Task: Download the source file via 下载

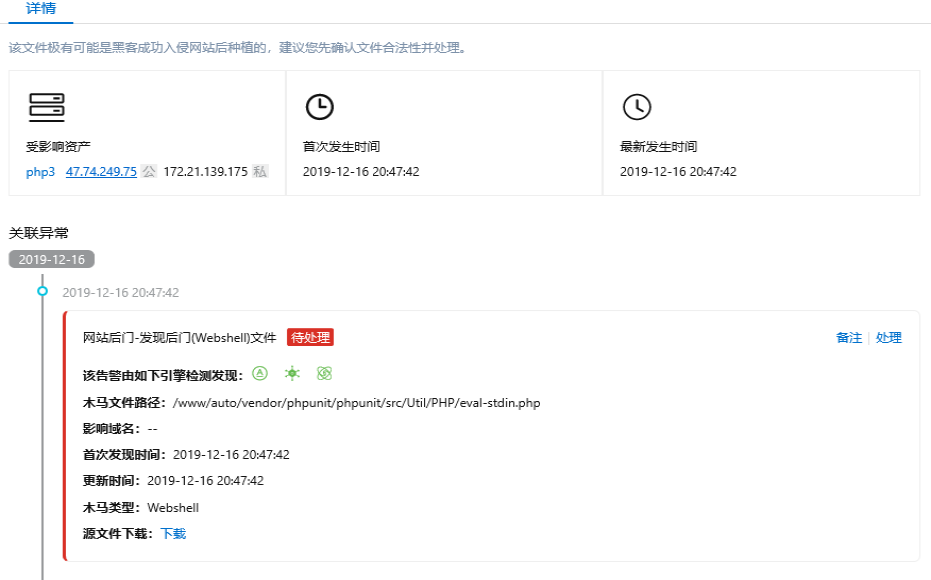Action: click(173, 534)
